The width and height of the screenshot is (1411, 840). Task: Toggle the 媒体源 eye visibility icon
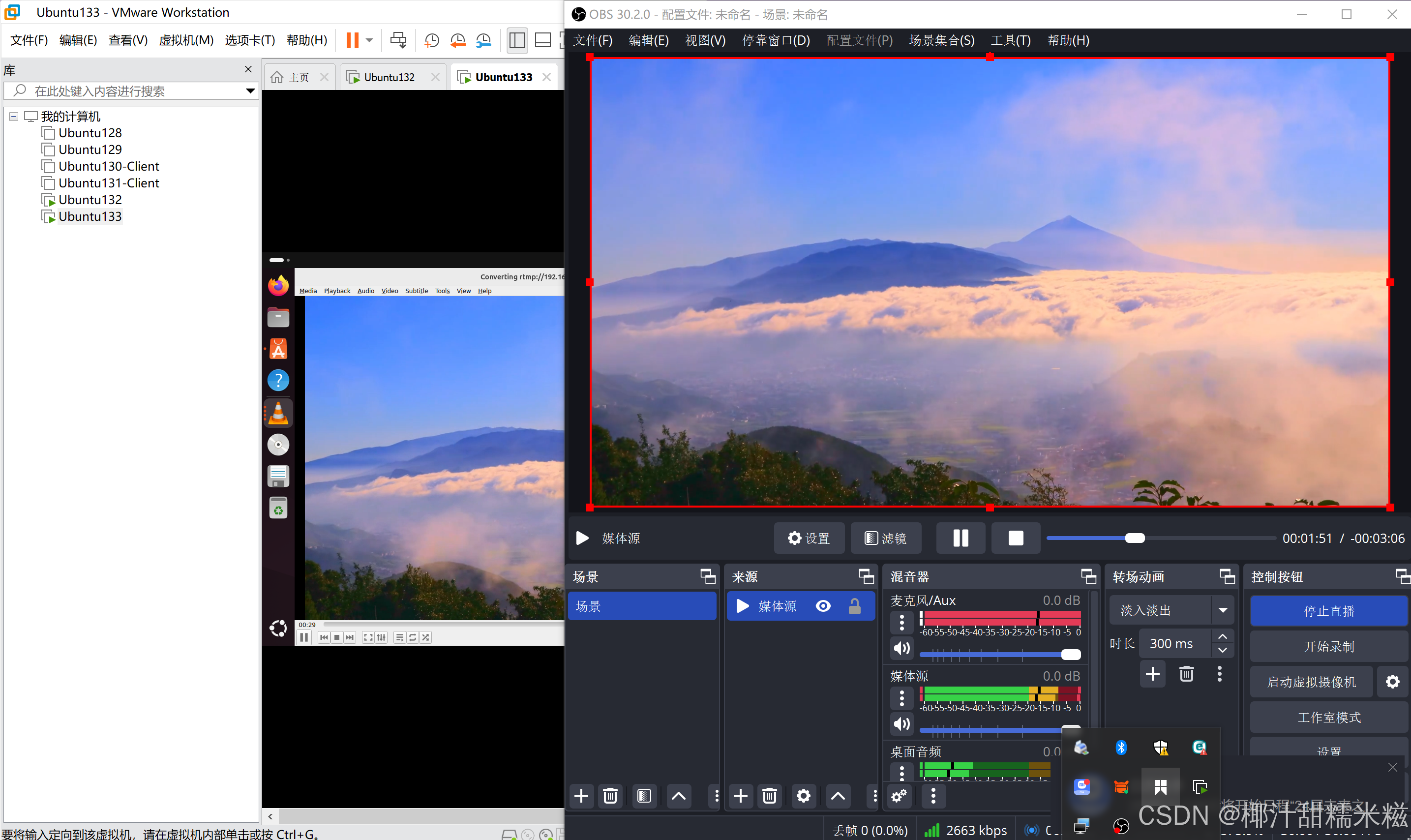(x=823, y=606)
